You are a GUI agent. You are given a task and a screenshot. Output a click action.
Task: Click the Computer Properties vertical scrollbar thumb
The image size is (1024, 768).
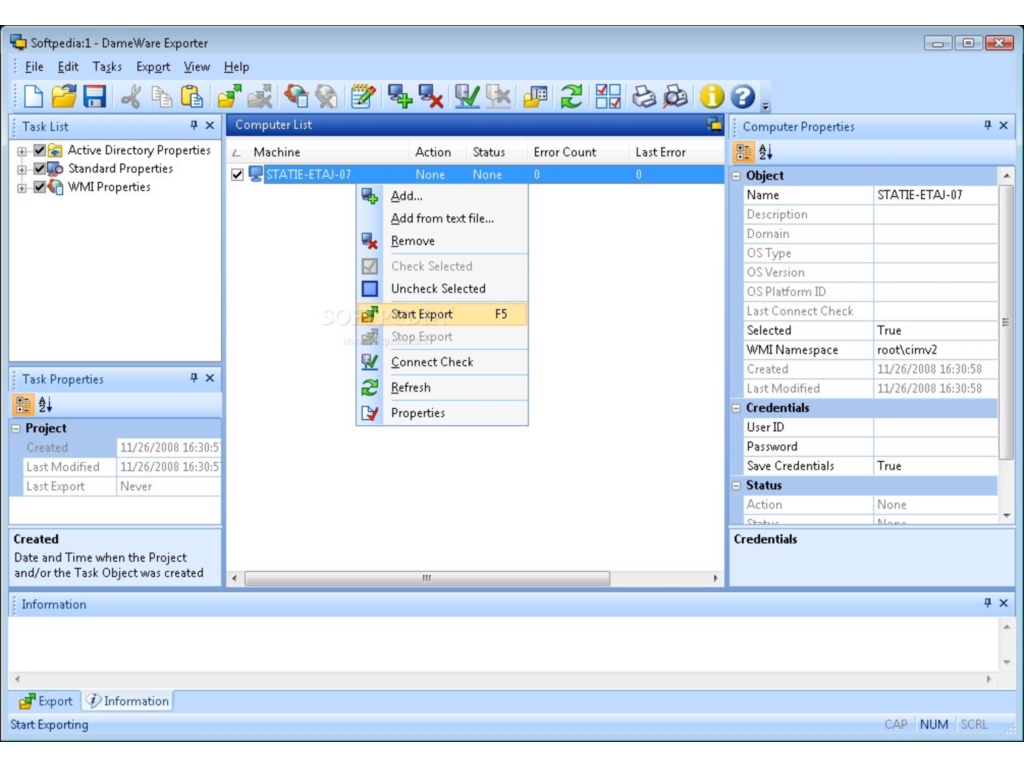1006,321
